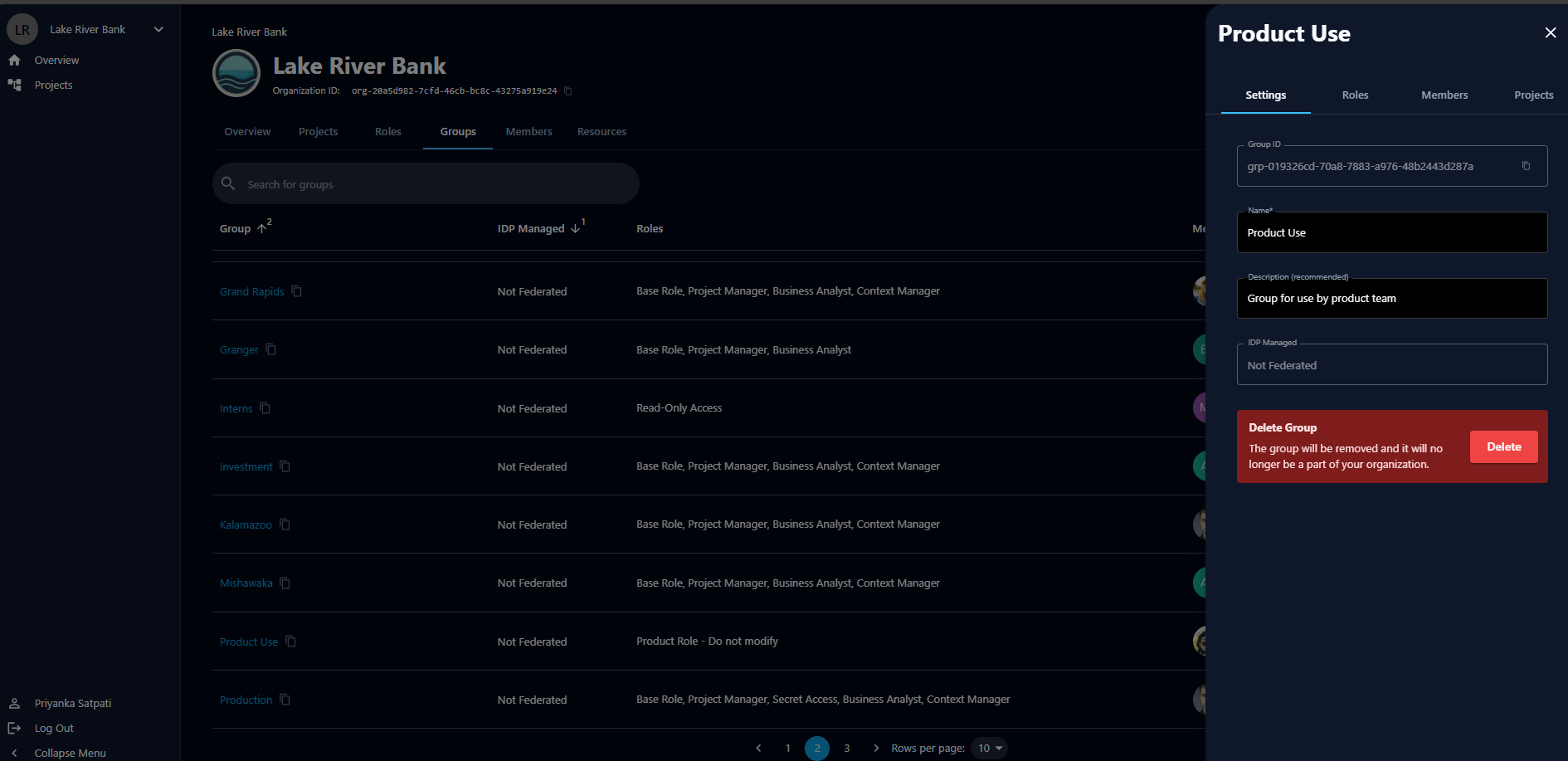Click the Lake River Bank logo
Screen dimensions: 1568x761
(x=236, y=73)
